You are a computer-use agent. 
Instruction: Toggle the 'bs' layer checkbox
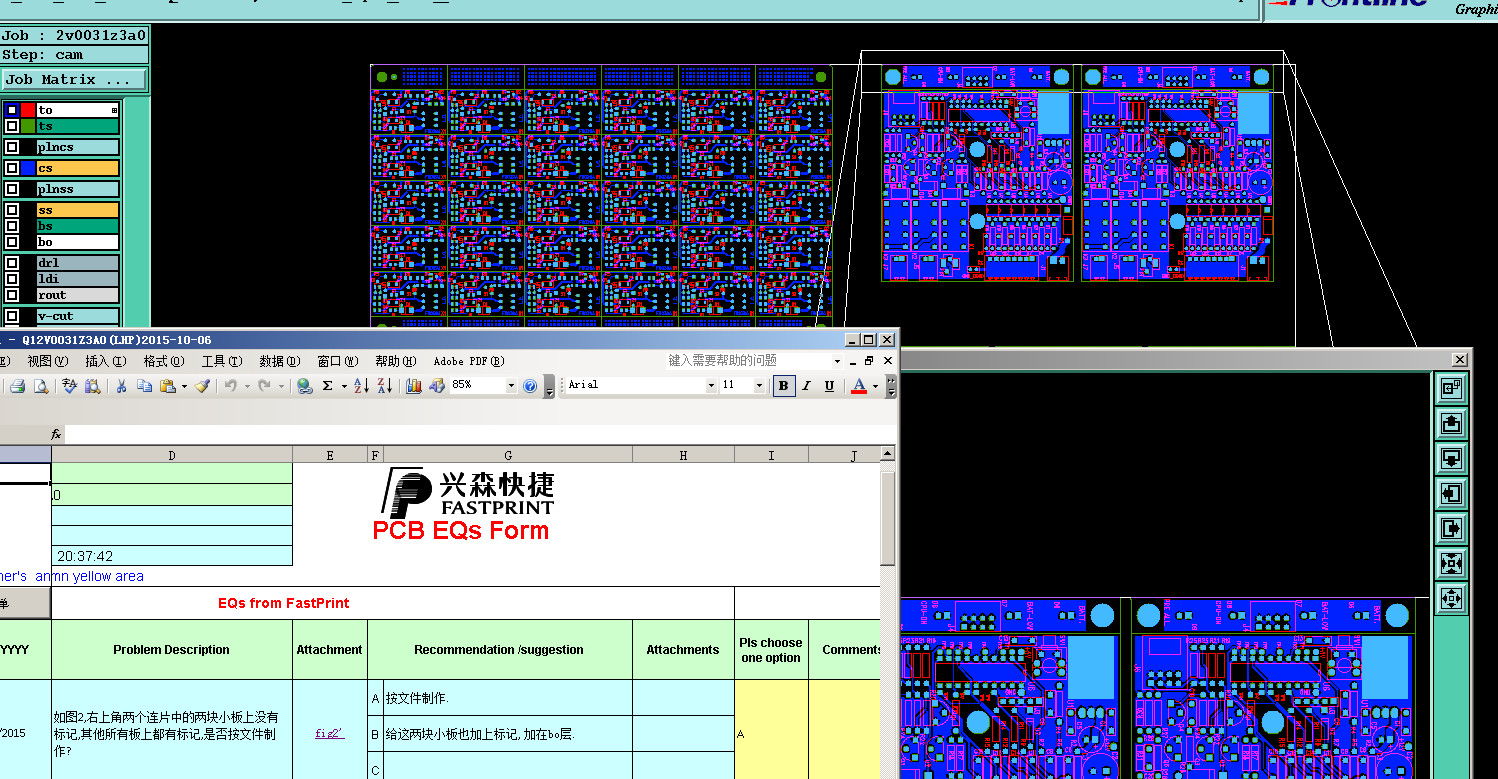(x=12, y=226)
